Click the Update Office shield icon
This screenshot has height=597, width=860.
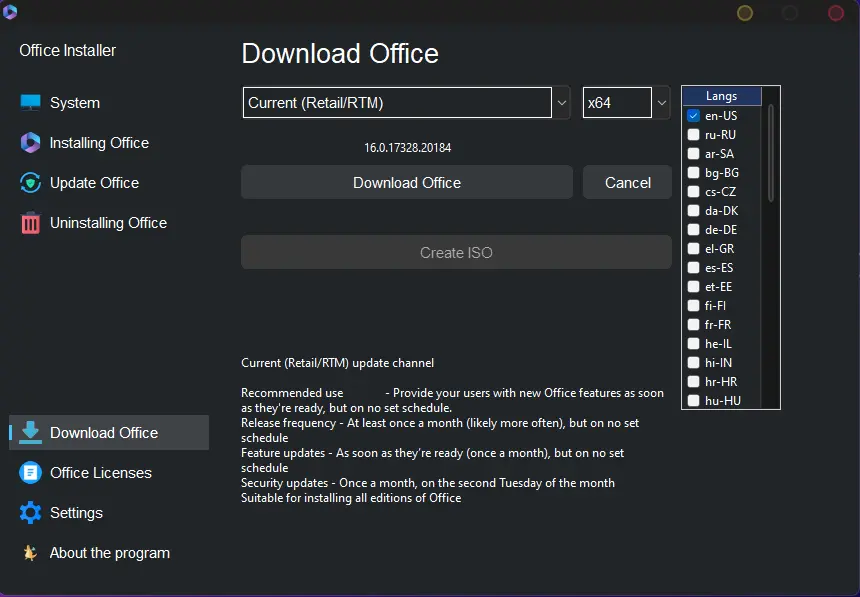30,183
